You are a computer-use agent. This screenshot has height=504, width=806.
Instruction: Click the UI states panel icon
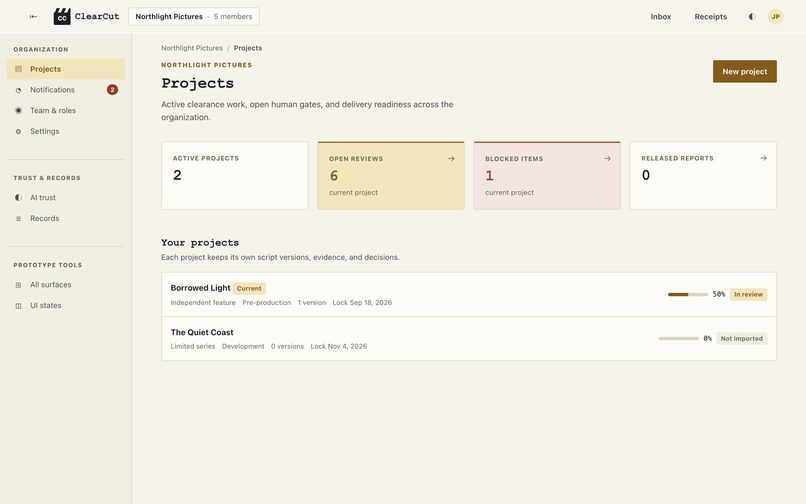pyautogui.click(x=19, y=305)
